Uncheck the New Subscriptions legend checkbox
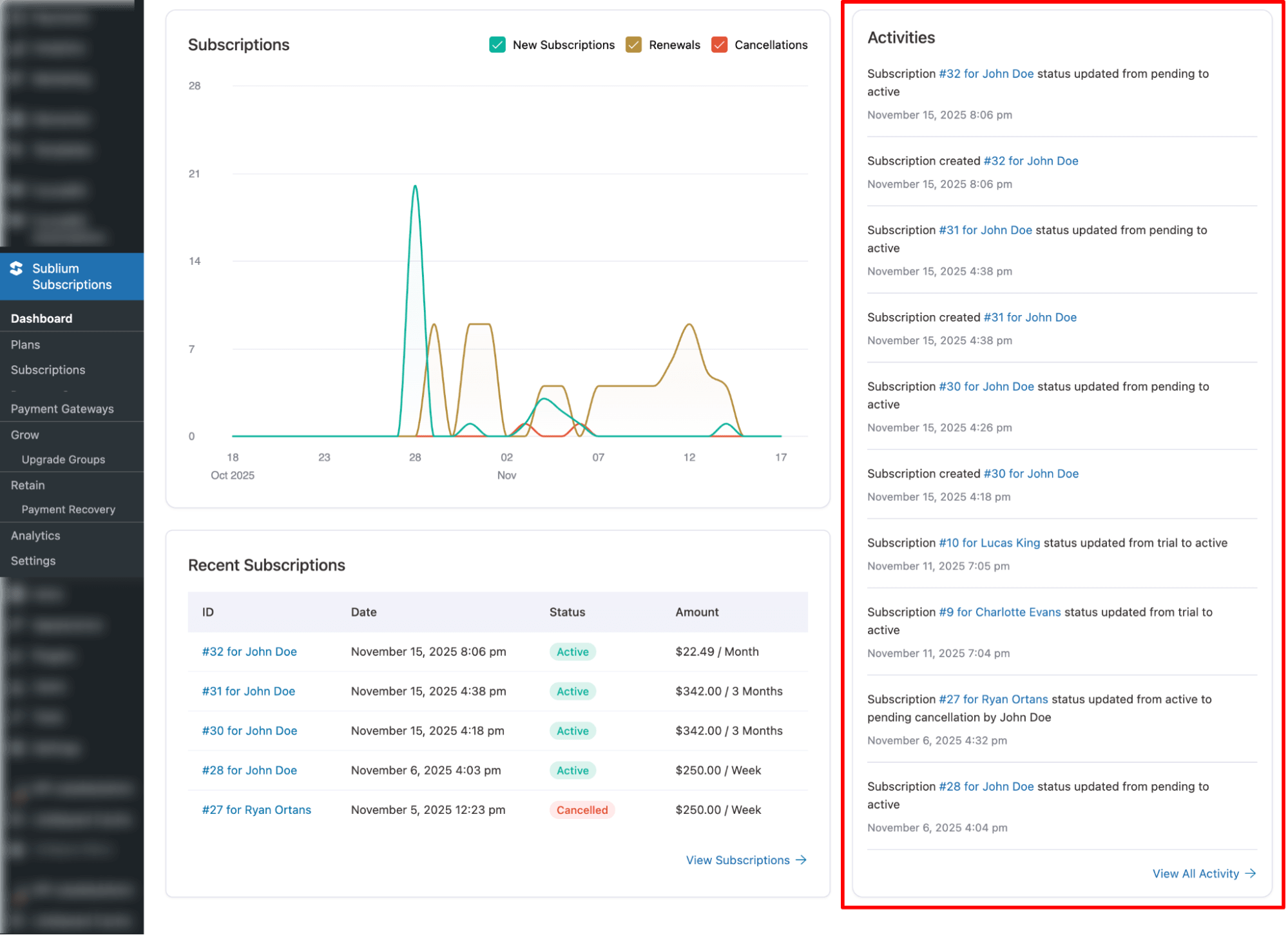Viewport: 1288px width, 935px height. [x=497, y=44]
